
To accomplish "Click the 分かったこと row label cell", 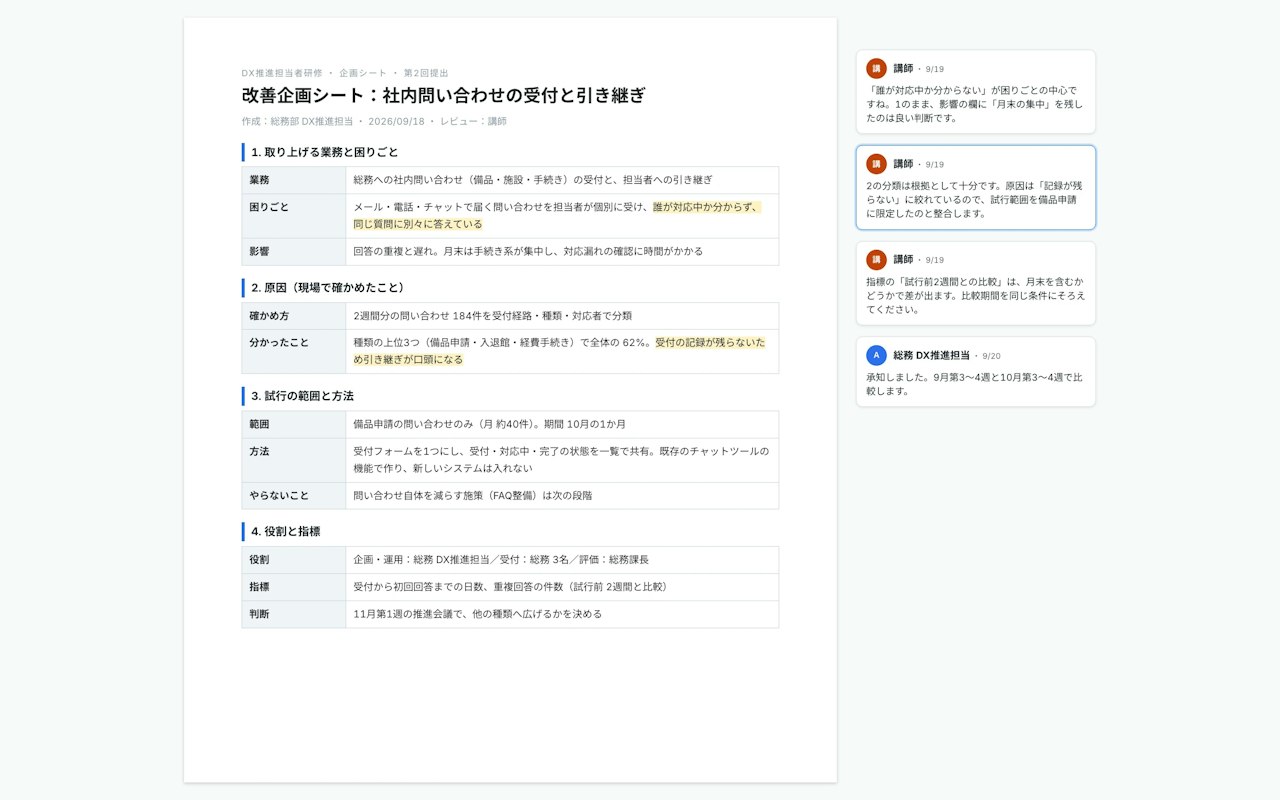I will tap(294, 351).
